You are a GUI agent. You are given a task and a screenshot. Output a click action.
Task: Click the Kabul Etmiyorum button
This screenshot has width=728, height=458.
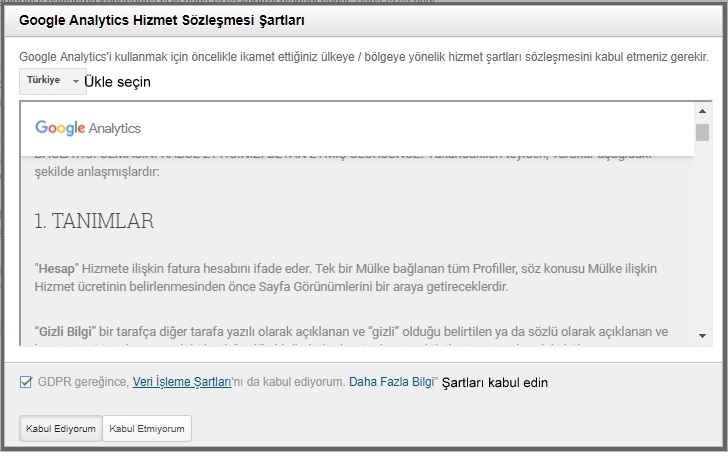point(147,428)
